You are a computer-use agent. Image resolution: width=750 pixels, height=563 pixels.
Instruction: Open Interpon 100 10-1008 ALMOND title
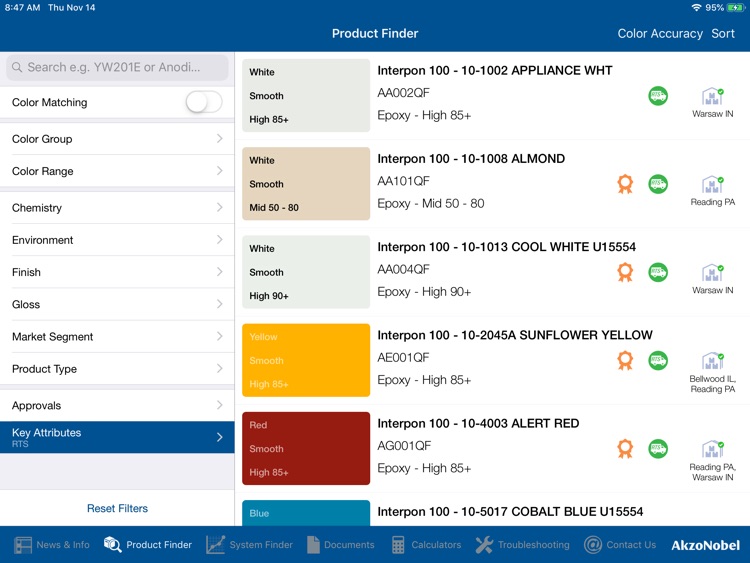pyautogui.click(x=471, y=159)
